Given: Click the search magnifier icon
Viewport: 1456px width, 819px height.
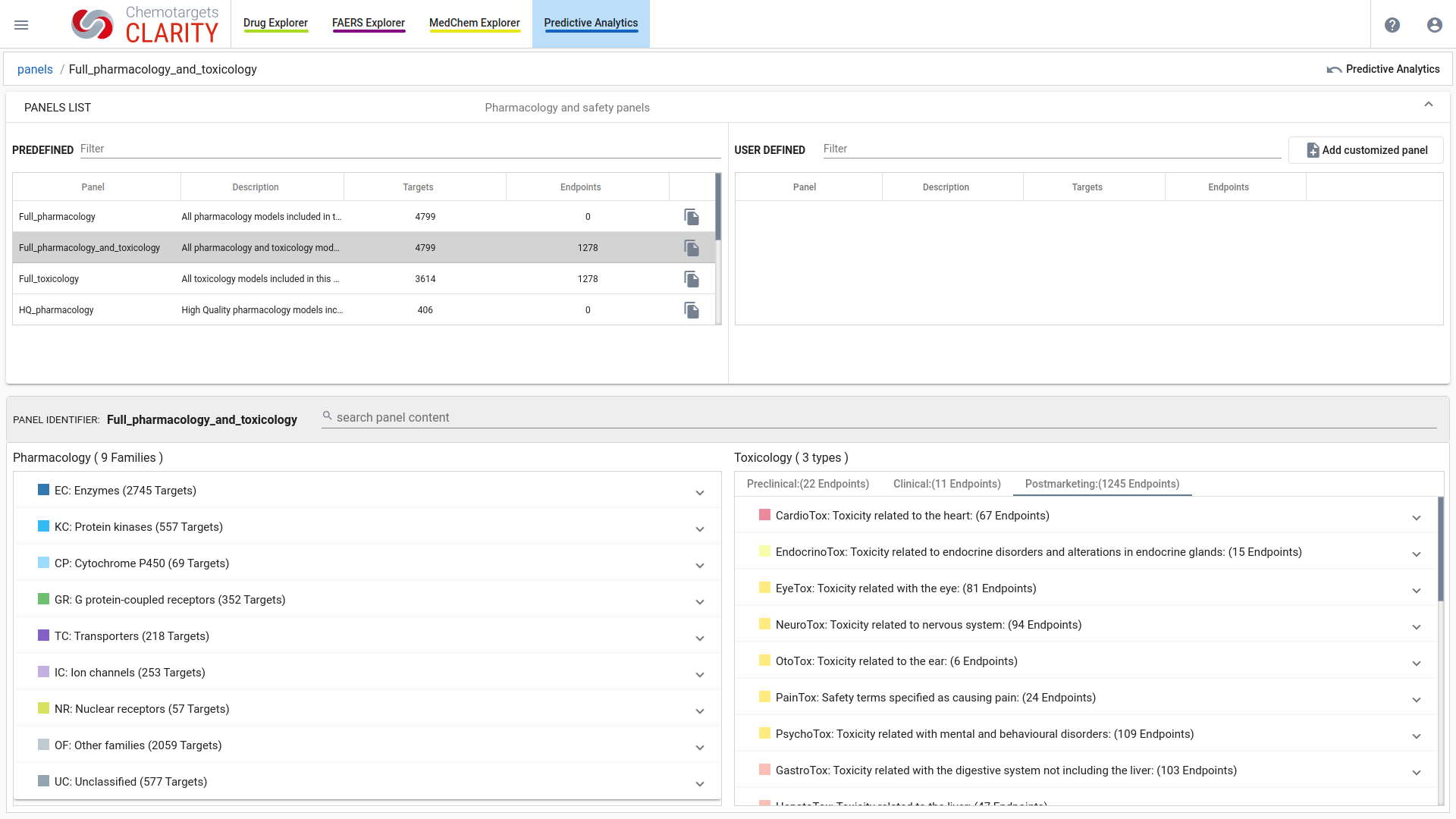Looking at the screenshot, I should [328, 416].
